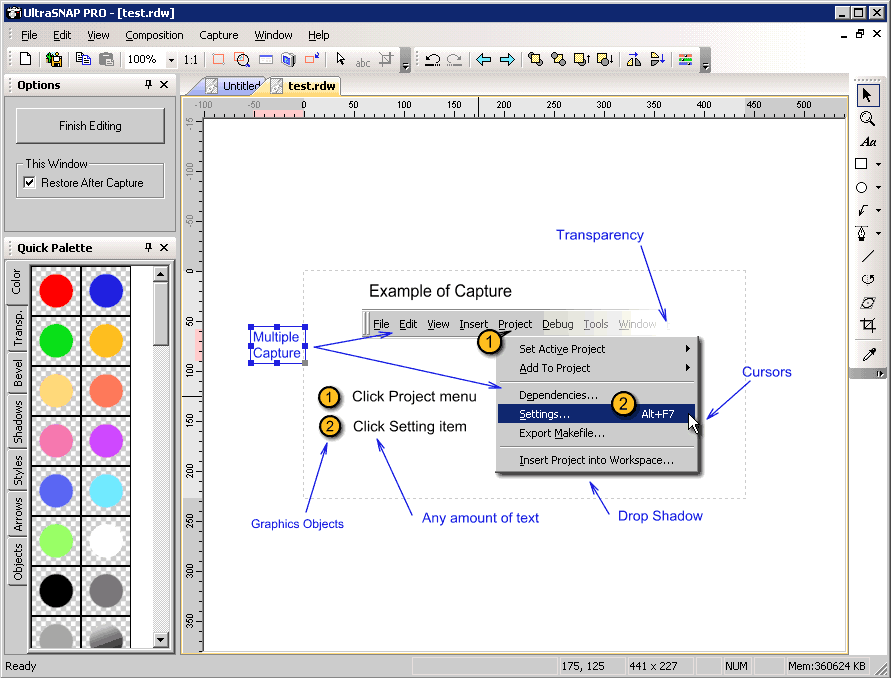Open the Composition menu
Image resolution: width=891 pixels, height=678 pixels.
coord(154,35)
